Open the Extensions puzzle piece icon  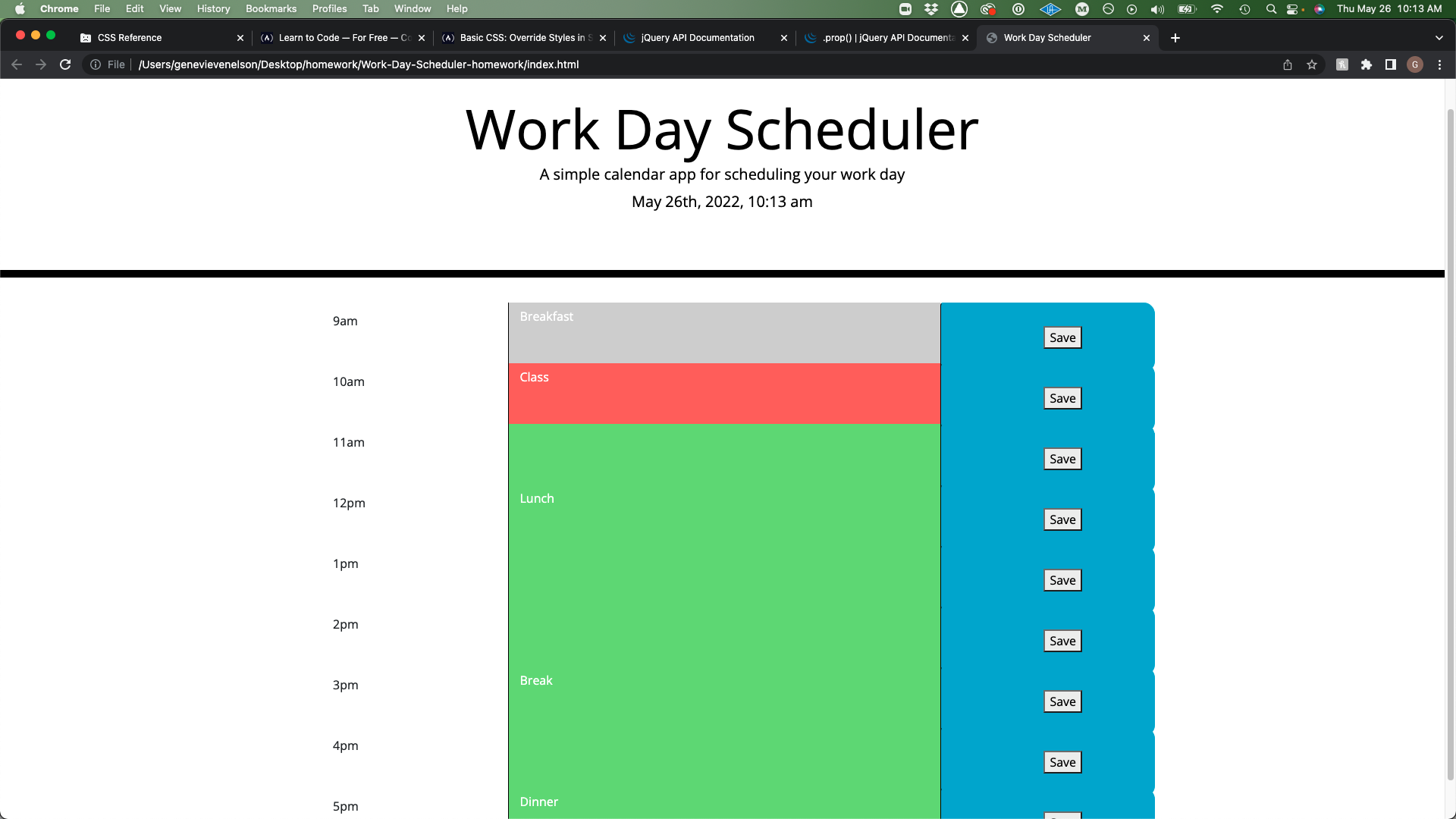point(1367,64)
